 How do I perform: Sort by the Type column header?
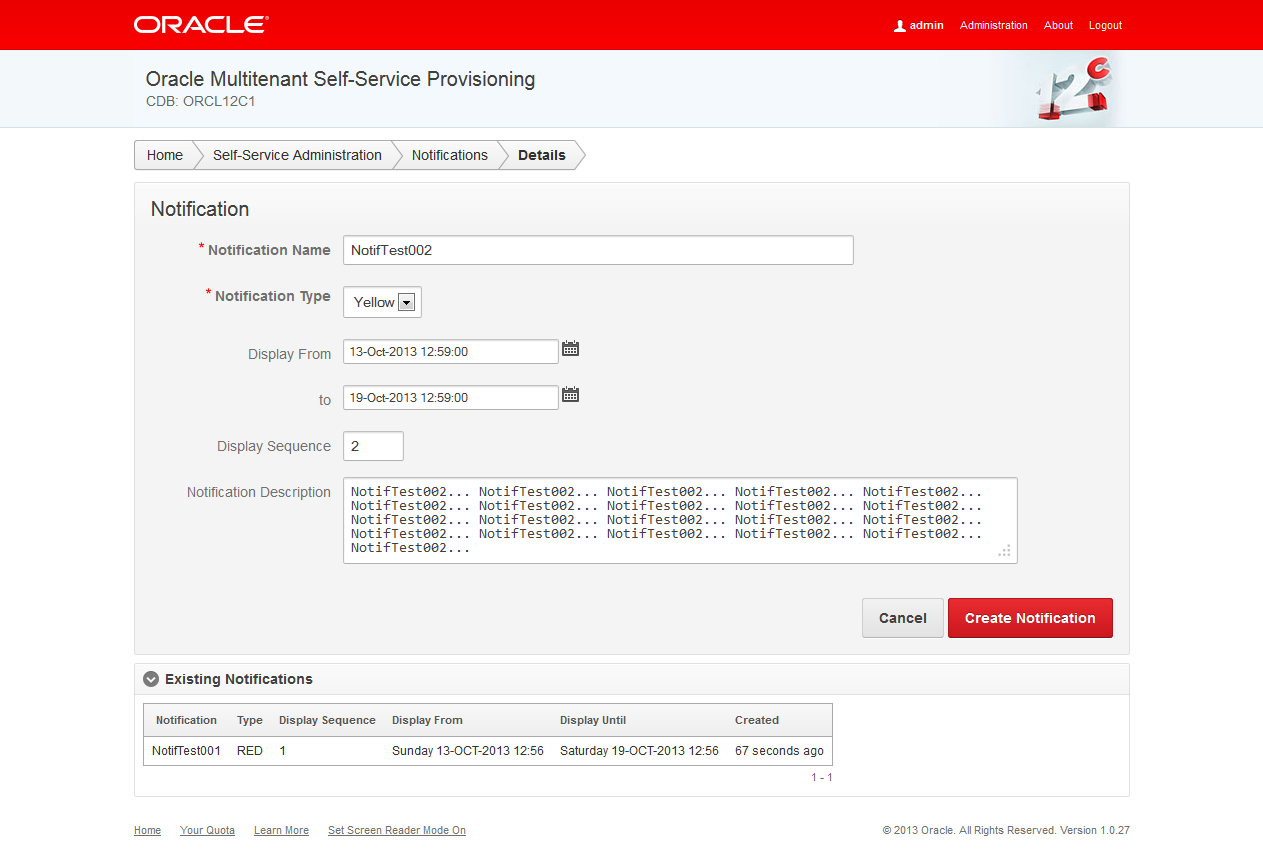click(250, 720)
